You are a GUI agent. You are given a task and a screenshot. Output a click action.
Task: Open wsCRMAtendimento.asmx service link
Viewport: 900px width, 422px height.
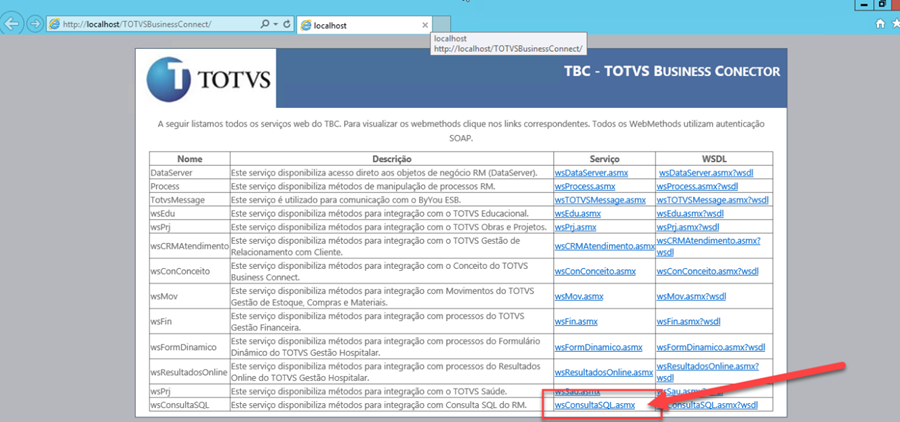[604, 246]
